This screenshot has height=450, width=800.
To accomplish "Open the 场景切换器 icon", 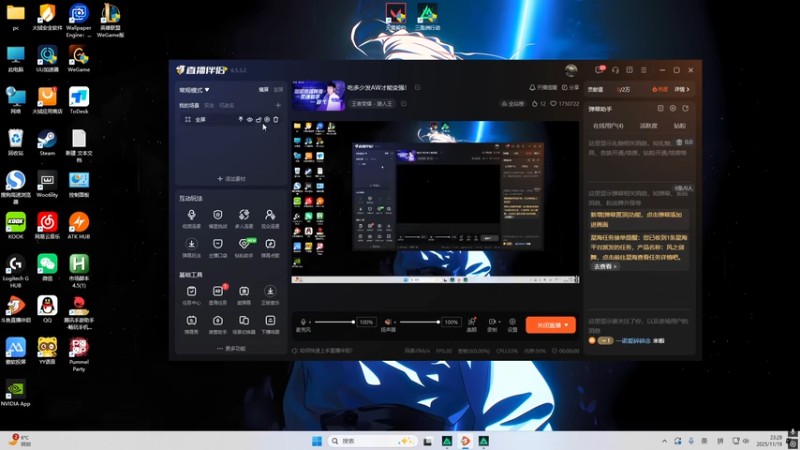I will pyautogui.click(x=244, y=320).
